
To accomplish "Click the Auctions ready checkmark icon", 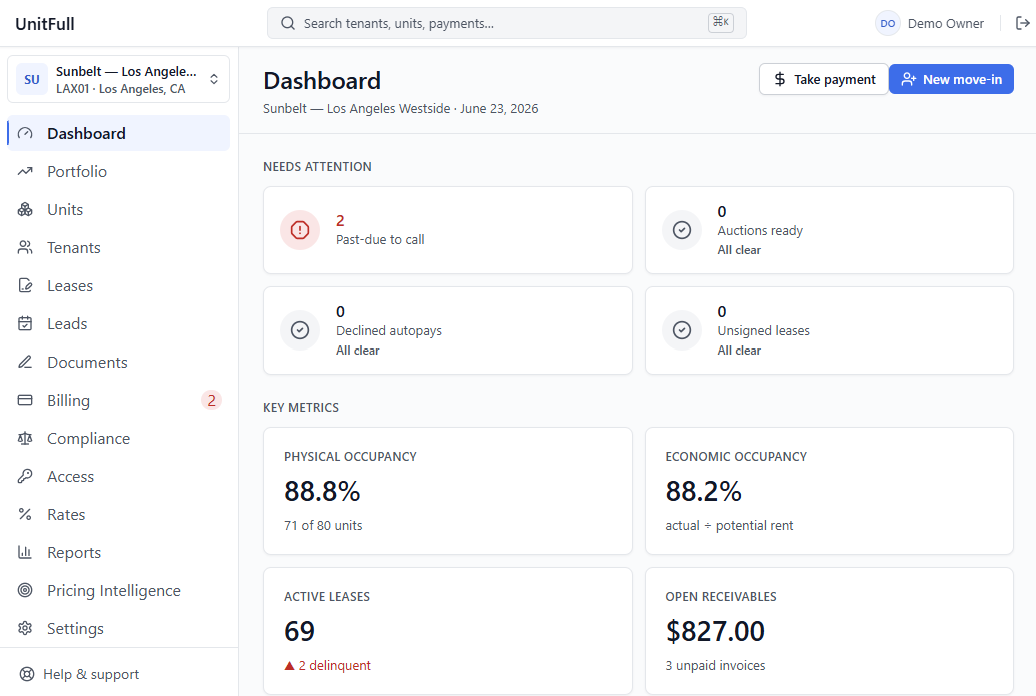I will pos(682,230).
